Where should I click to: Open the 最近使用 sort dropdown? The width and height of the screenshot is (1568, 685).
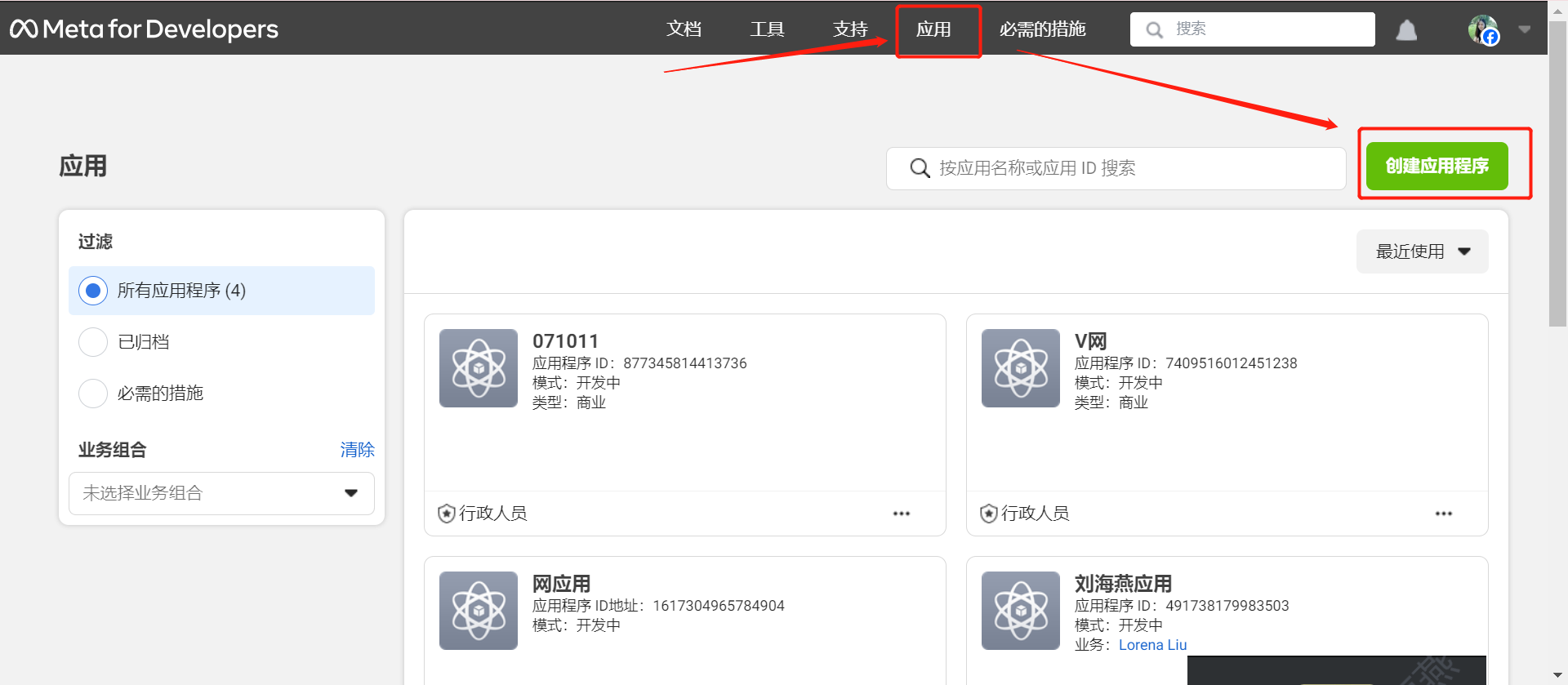pyautogui.click(x=1422, y=251)
